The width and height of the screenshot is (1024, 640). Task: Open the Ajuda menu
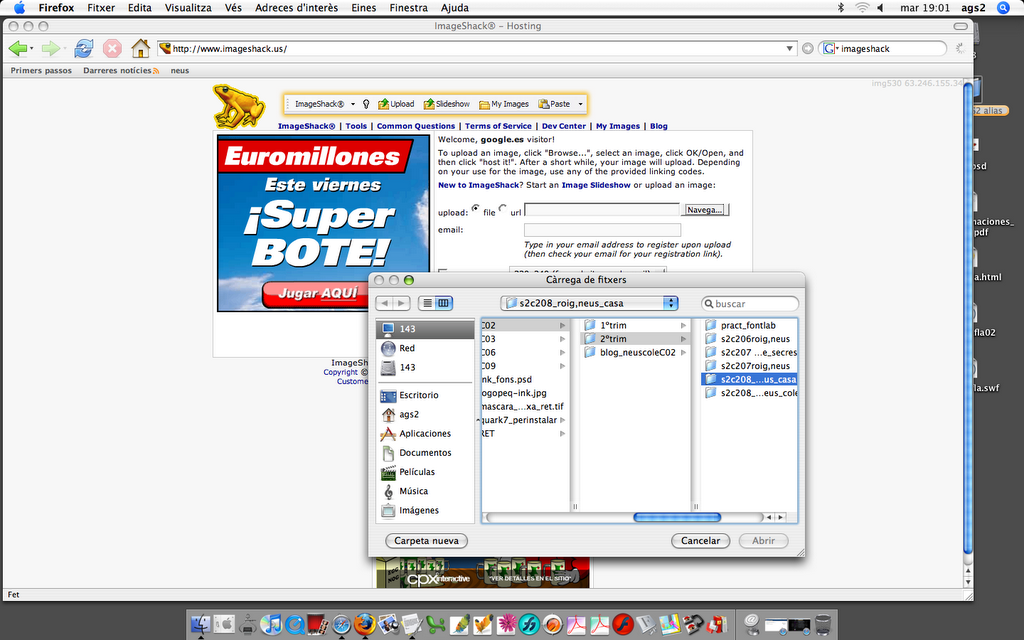pos(455,8)
